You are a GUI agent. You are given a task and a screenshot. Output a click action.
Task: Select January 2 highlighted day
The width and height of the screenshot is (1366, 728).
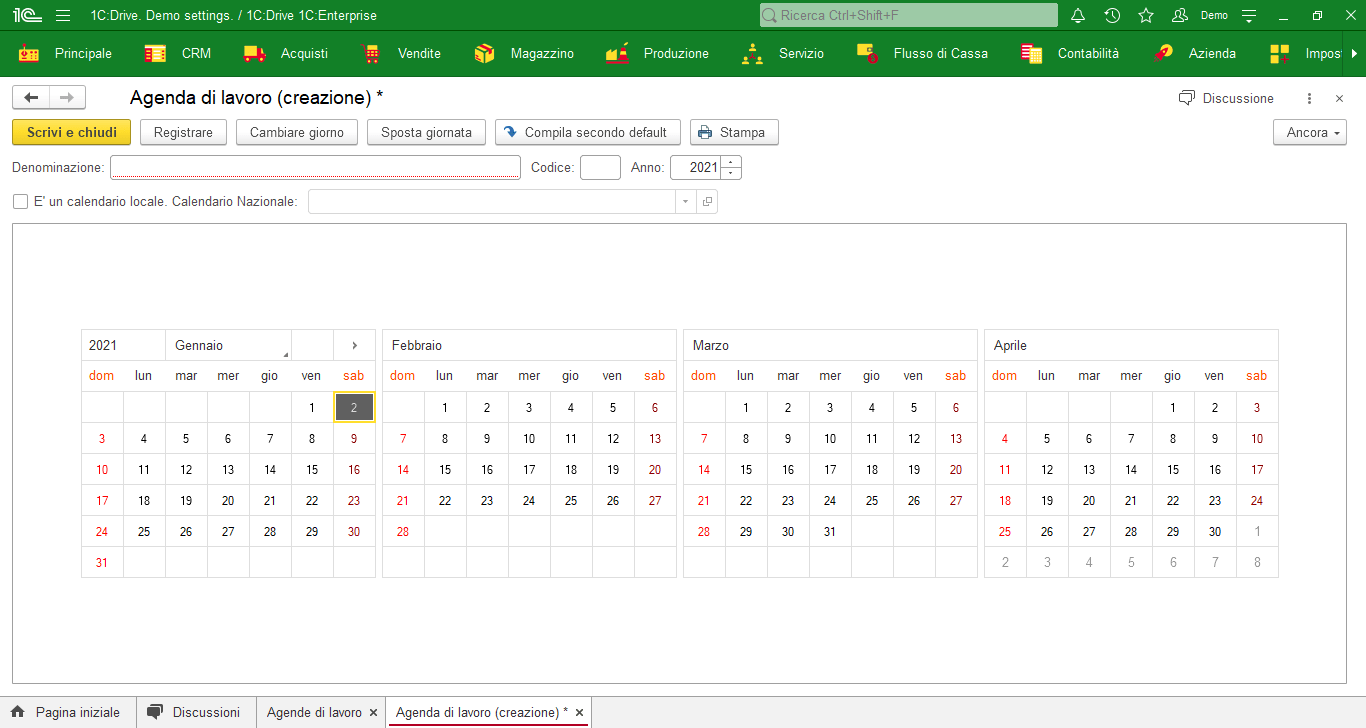(354, 407)
